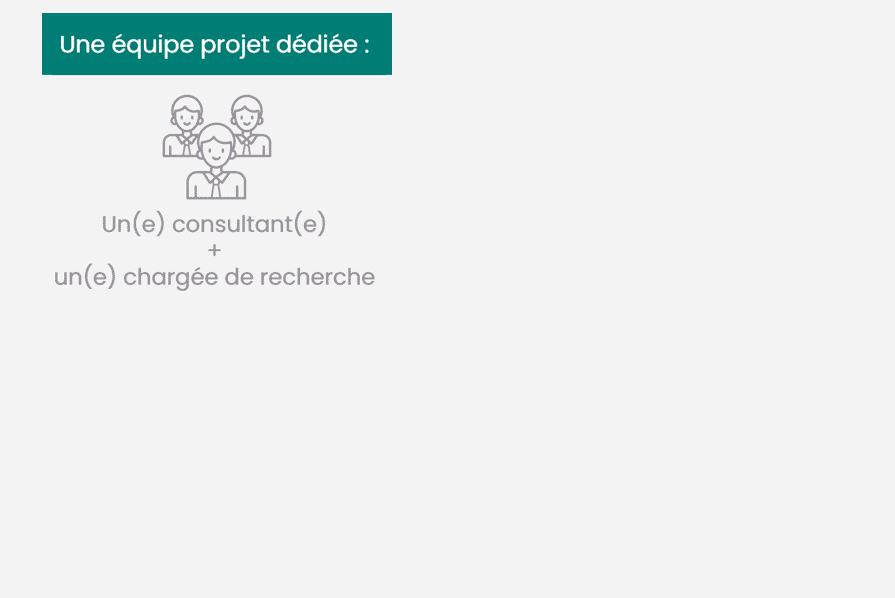Click the word 'Une' starting the banner

(78, 45)
